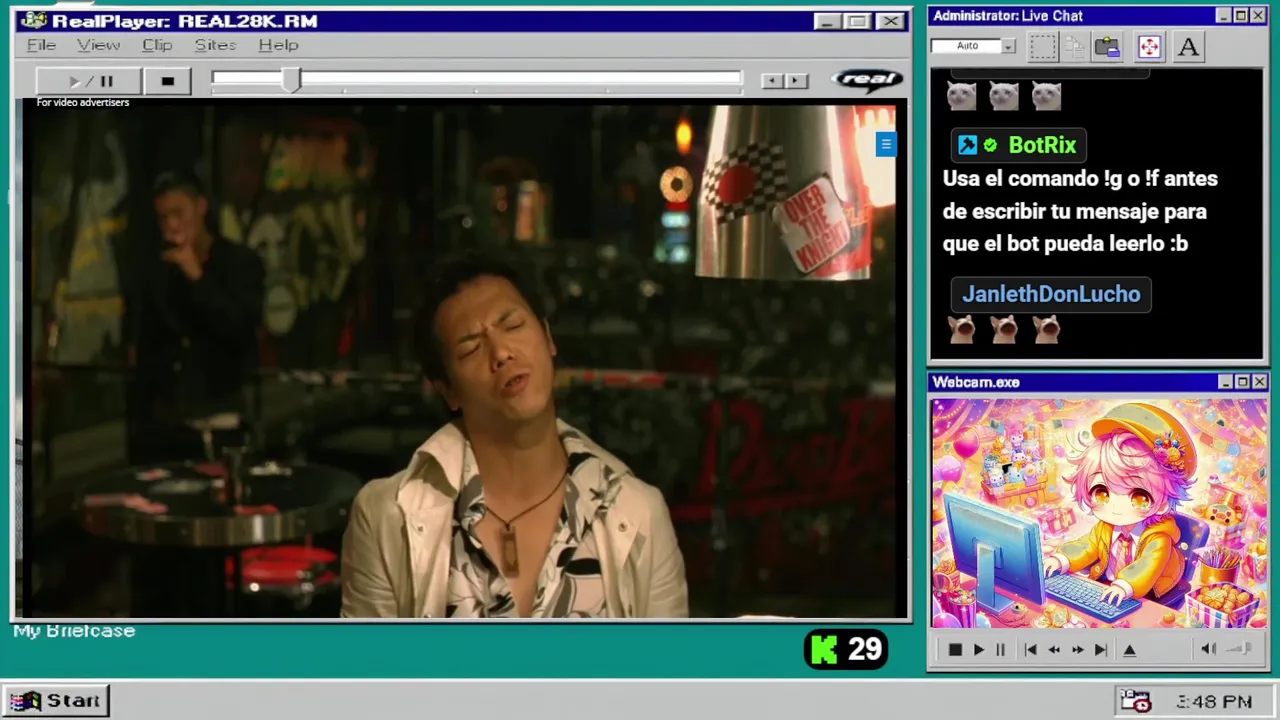Toggle the full-screen arrows icon in Live Chat

1149,46
